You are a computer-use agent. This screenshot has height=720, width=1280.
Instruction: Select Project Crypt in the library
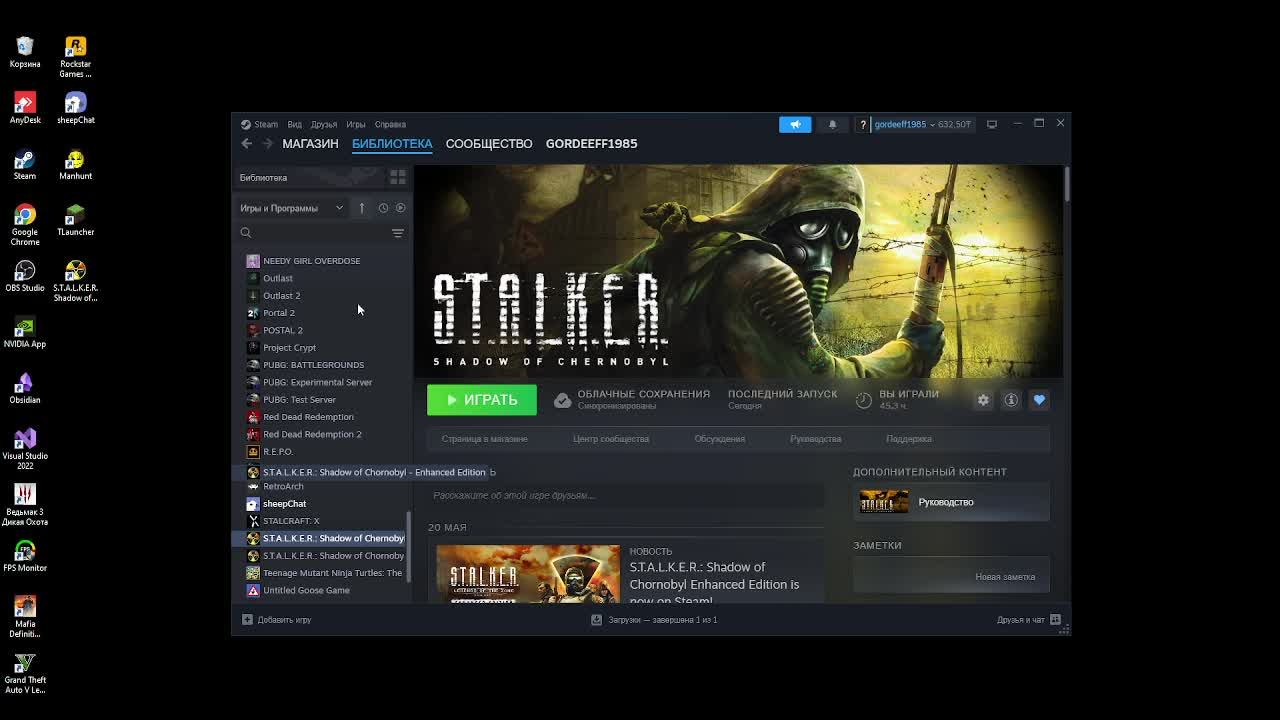tap(324, 348)
